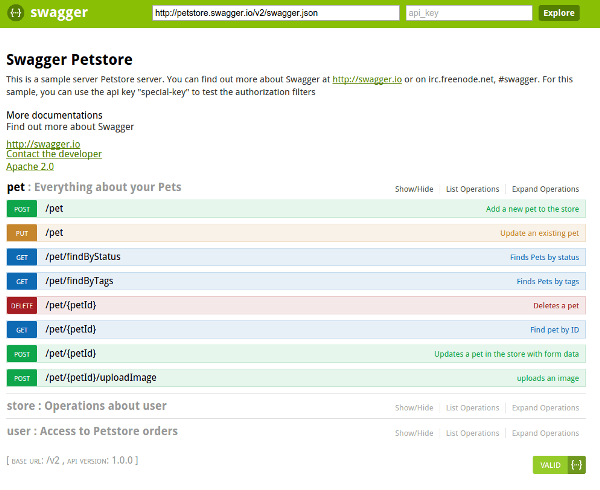Click List Operations for store section
This screenshot has height=490, width=600.
tap(473, 408)
